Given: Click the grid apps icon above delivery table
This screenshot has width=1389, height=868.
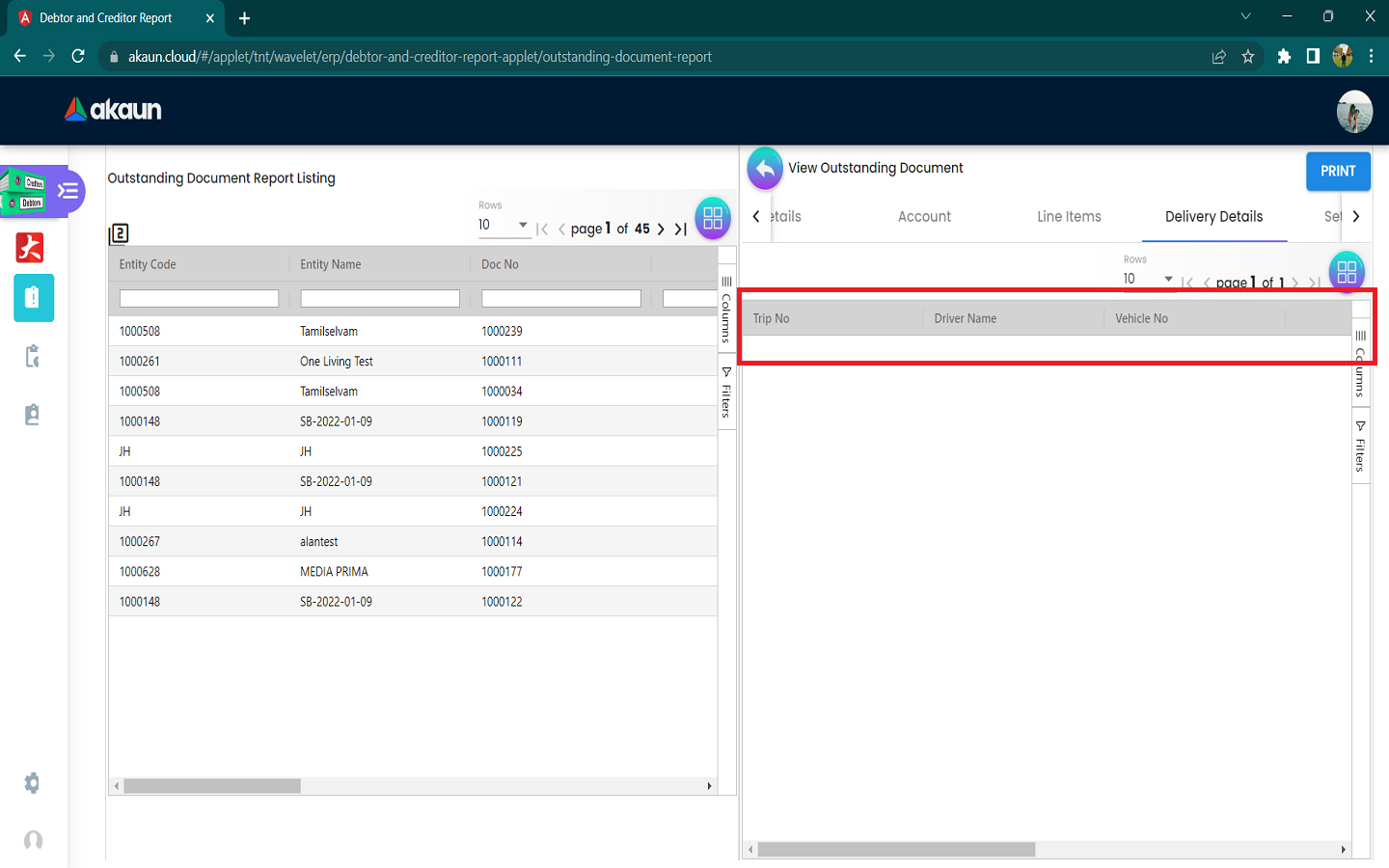Looking at the screenshot, I should click(1347, 272).
